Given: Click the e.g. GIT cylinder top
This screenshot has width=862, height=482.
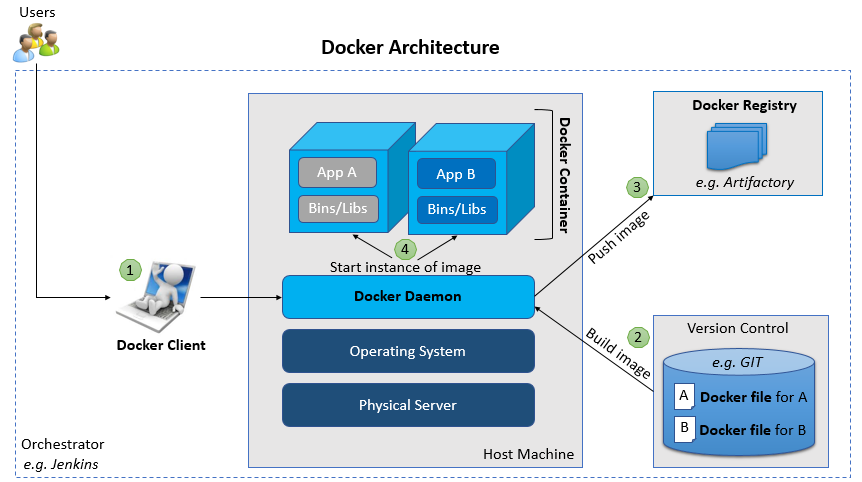Looking at the screenshot, I should click(x=738, y=362).
